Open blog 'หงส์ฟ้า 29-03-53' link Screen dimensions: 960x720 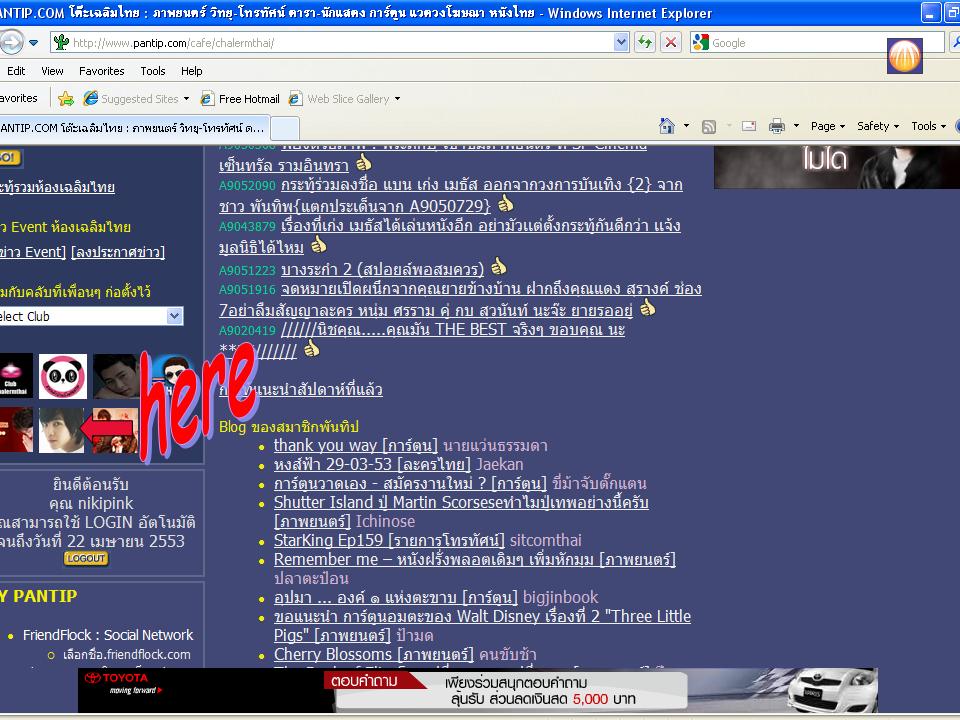coord(372,465)
